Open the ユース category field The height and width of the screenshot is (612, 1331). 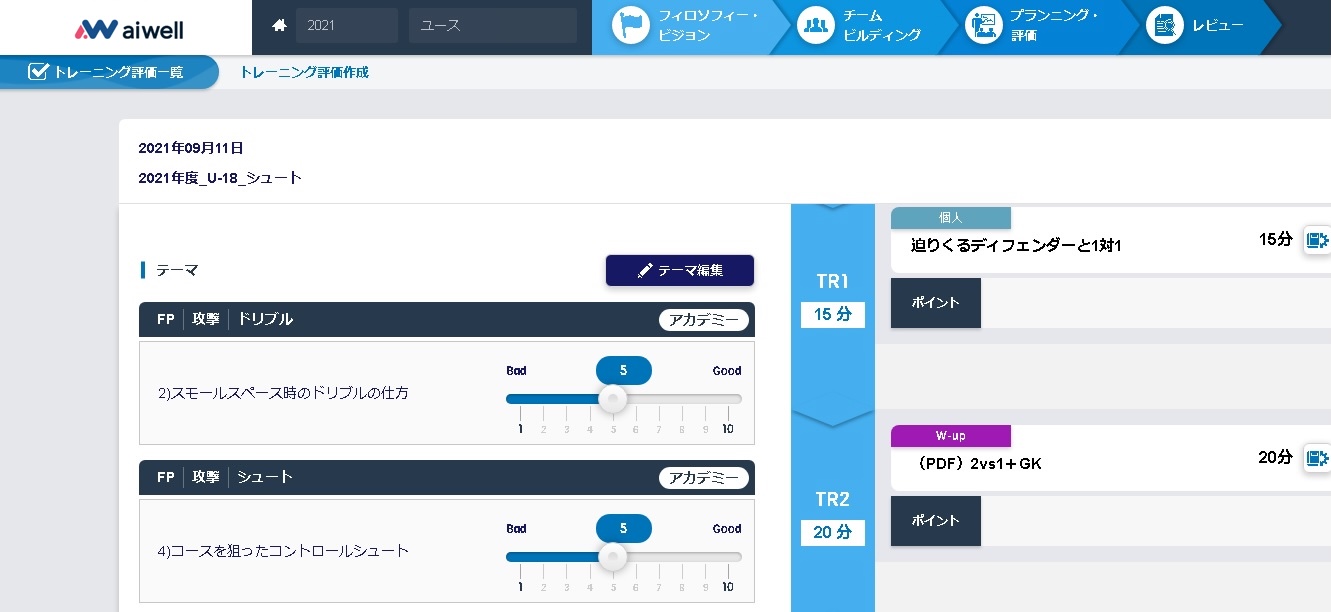coord(492,26)
